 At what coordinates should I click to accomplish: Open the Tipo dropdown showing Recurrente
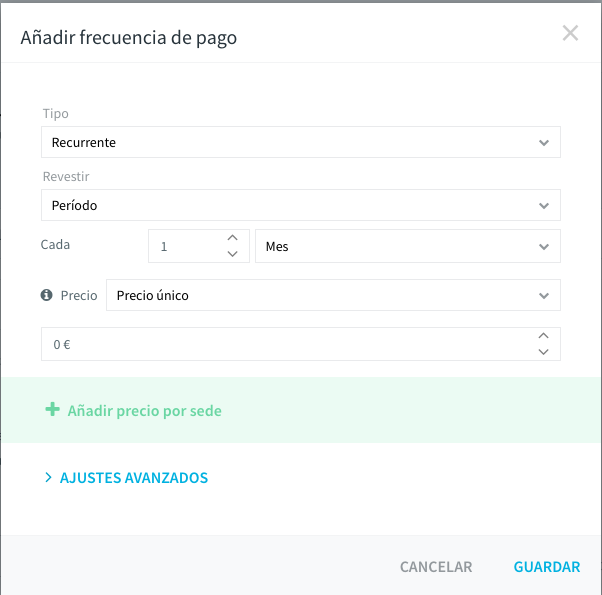coord(301,142)
